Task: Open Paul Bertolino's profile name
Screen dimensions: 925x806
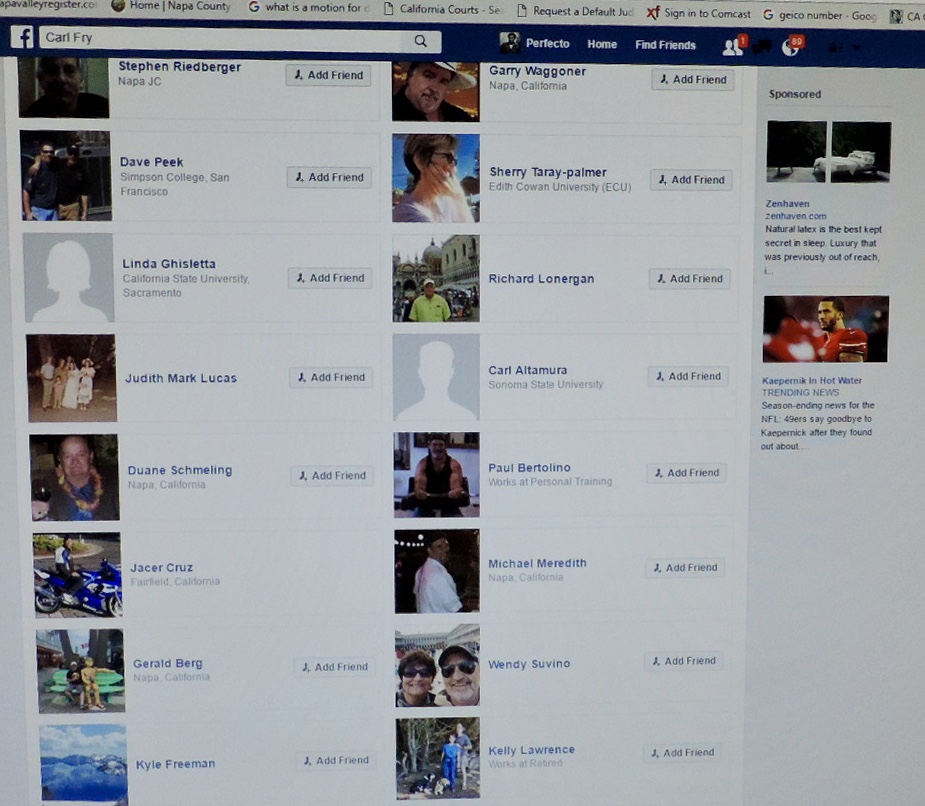Action: pyautogui.click(x=529, y=467)
